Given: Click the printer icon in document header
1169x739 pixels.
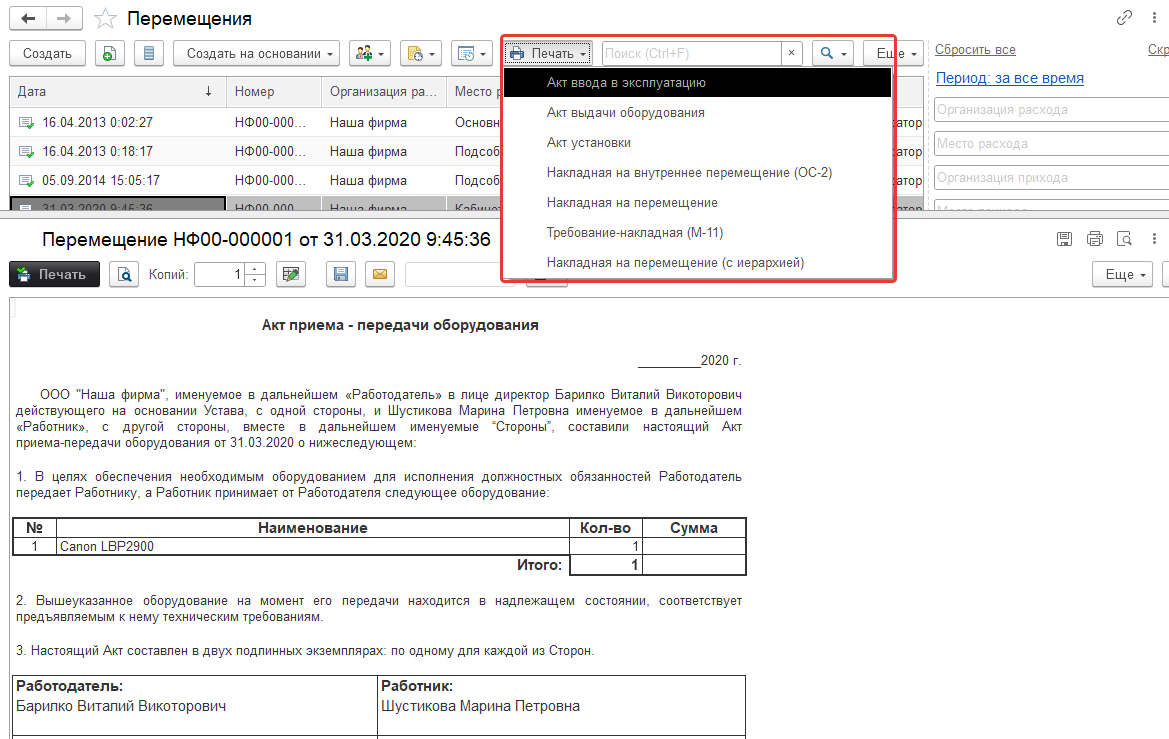Looking at the screenshot, I should 1094,239.
